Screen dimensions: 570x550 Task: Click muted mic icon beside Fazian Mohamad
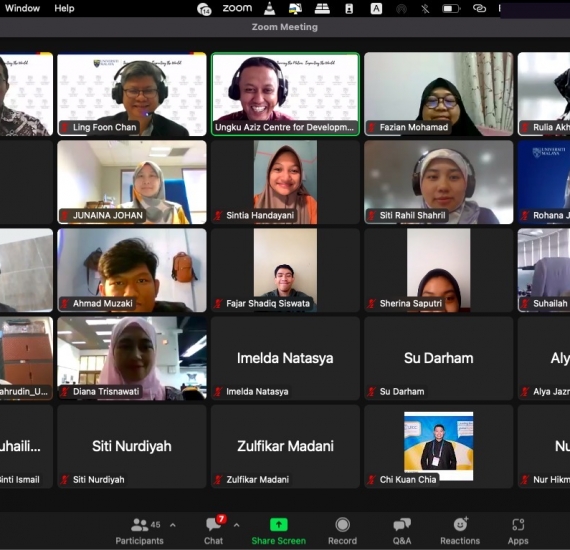pos(372,128)
